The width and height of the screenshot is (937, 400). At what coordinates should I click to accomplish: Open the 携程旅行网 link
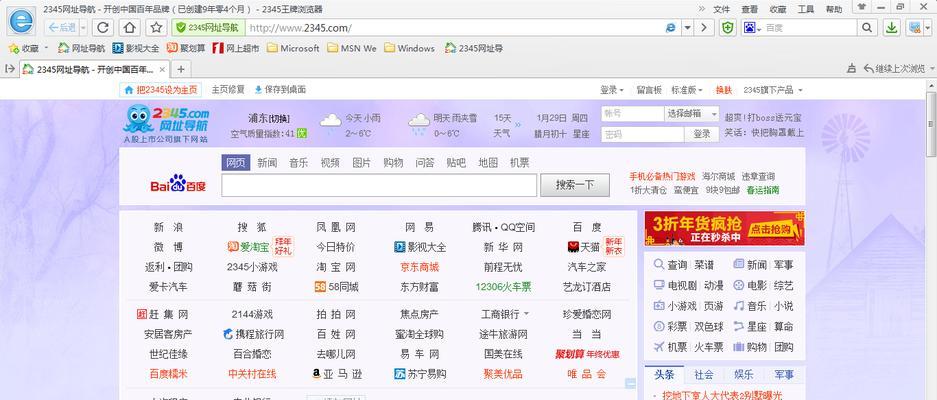coord(253,334)
